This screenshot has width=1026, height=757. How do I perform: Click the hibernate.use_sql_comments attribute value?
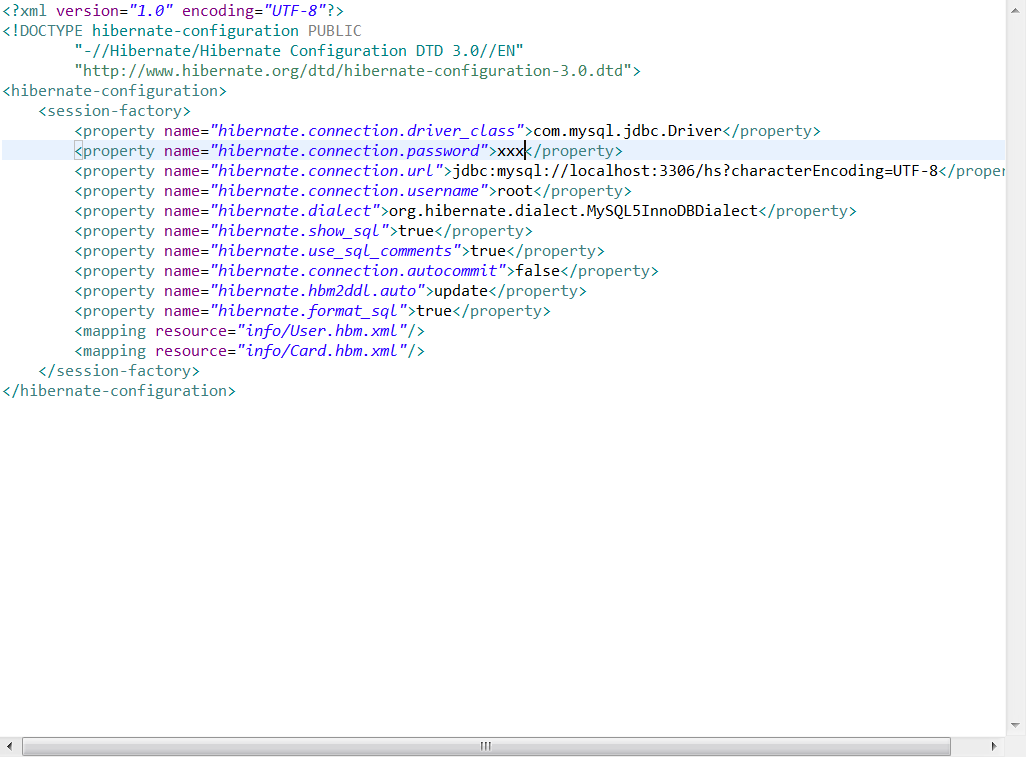(336, 251)
